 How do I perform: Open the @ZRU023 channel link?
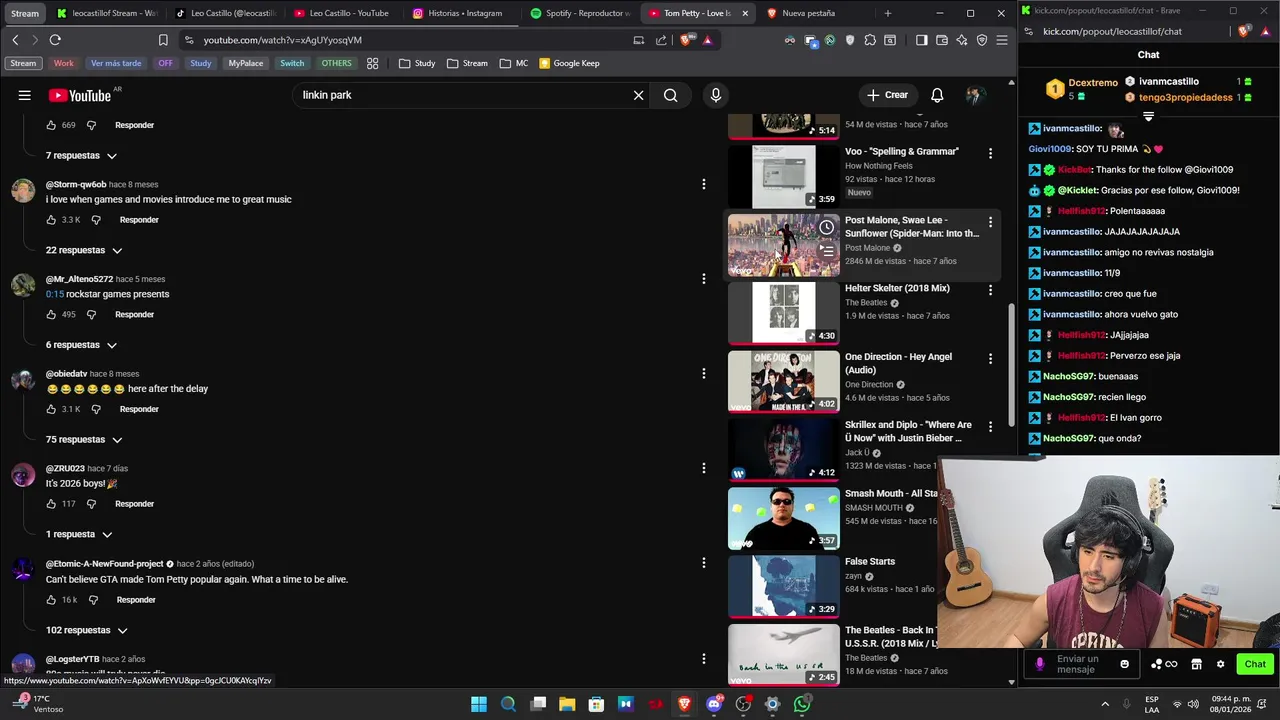tap(65, 468)
